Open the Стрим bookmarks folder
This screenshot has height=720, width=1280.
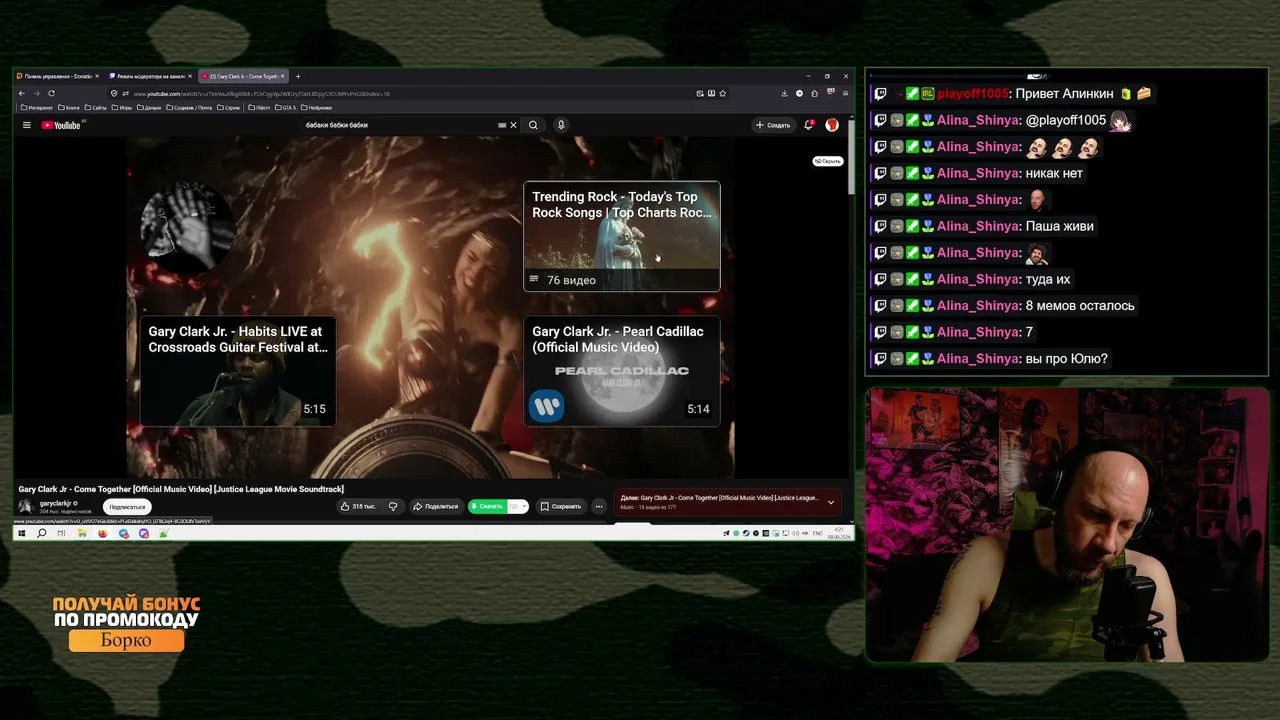(x=228, y=107)
